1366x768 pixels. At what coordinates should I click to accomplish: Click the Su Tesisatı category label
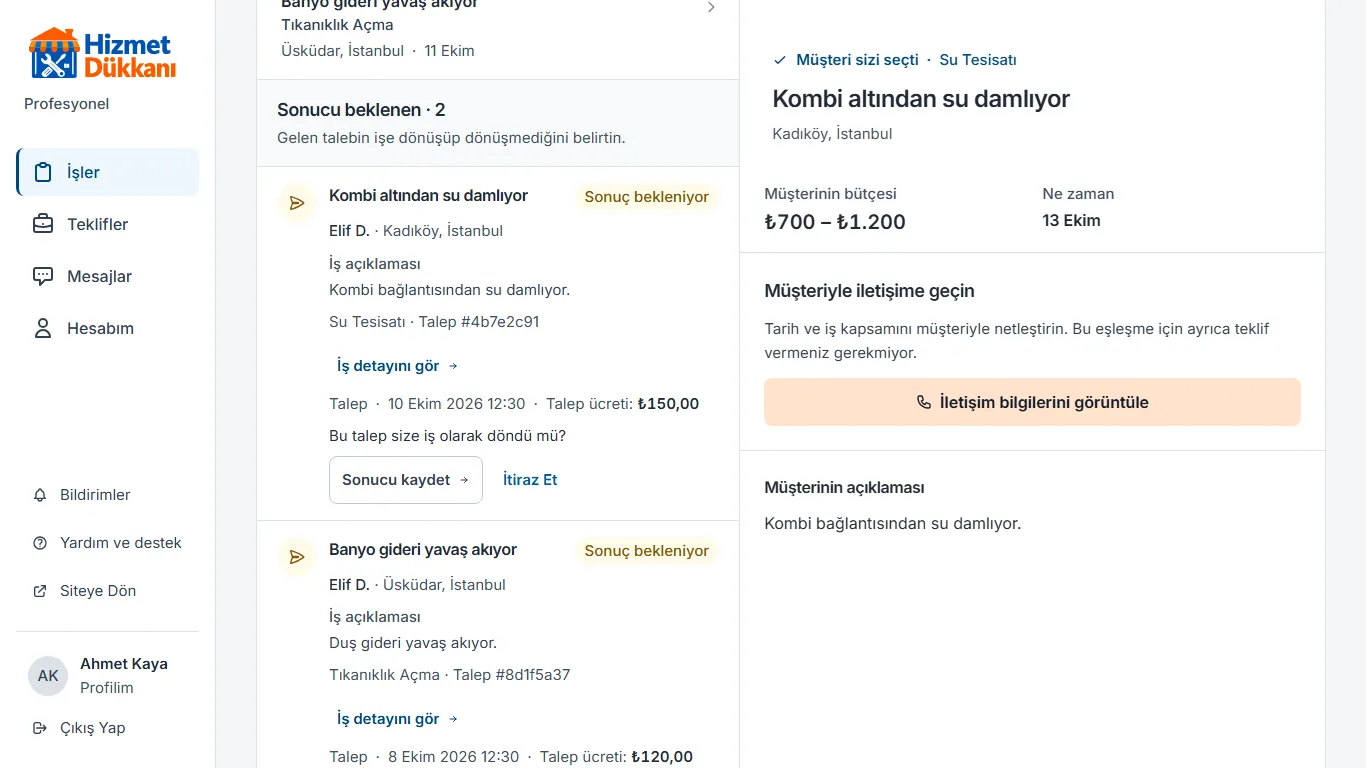[978, 60]
